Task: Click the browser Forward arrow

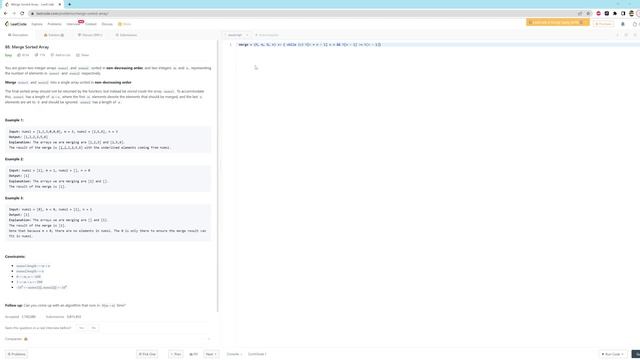Action: pos(14,13)
